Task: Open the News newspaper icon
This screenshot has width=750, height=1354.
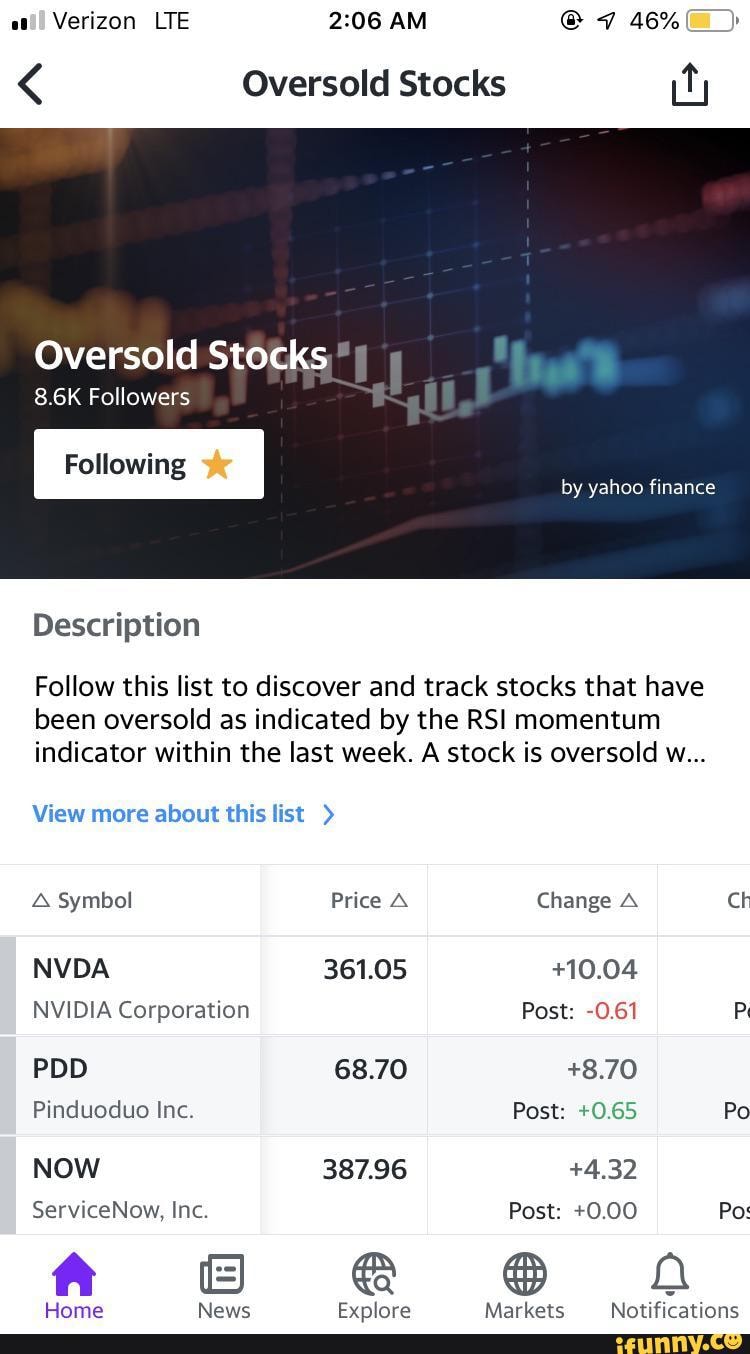Action: (223, 1276)
